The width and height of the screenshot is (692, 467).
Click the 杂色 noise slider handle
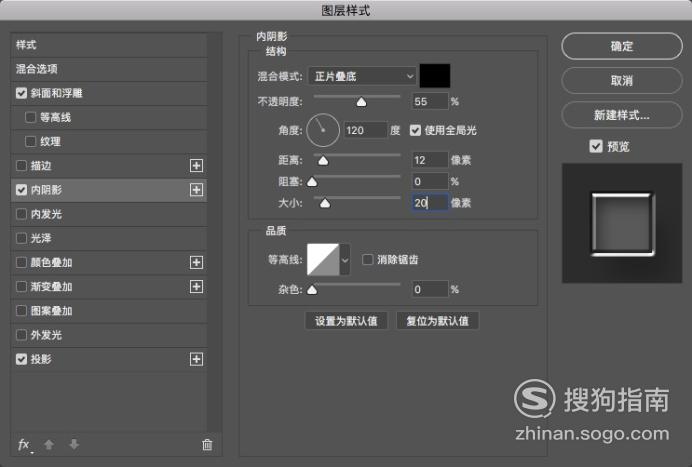point(312,290)
